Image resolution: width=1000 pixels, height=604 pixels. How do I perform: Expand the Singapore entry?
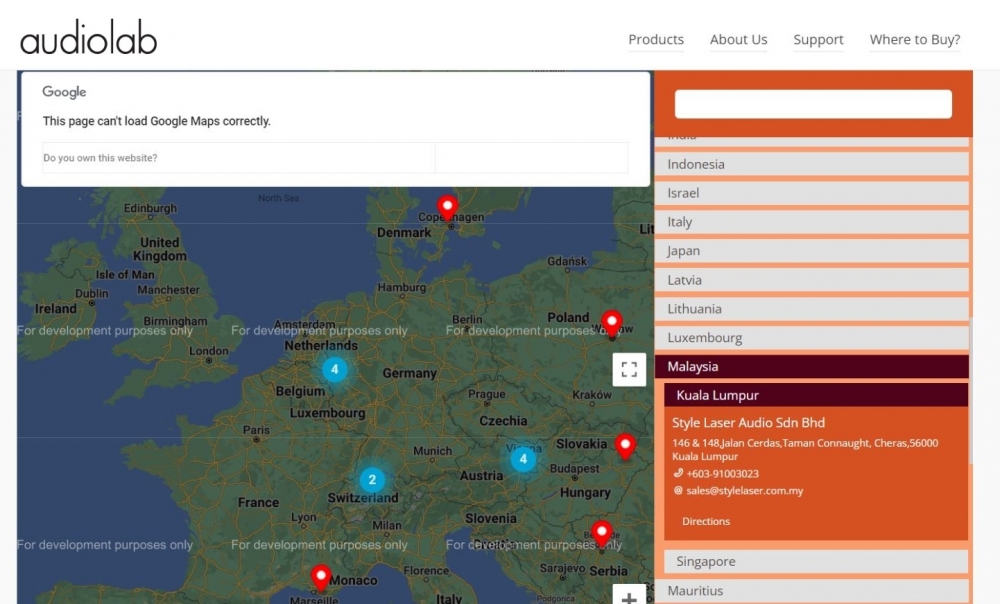[x=816, y=561]
